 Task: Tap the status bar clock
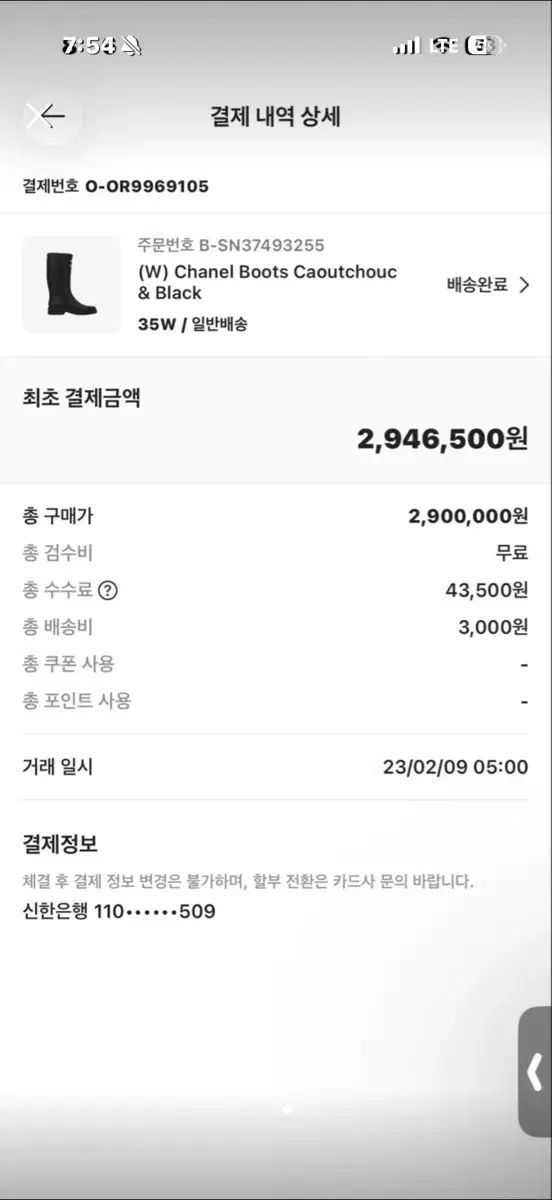tap(90, 46)
